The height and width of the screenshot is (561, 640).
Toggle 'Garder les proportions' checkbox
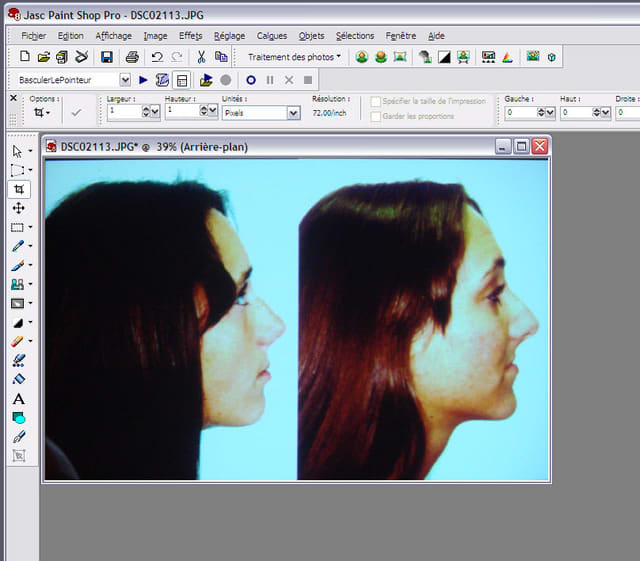pos(376,116)
